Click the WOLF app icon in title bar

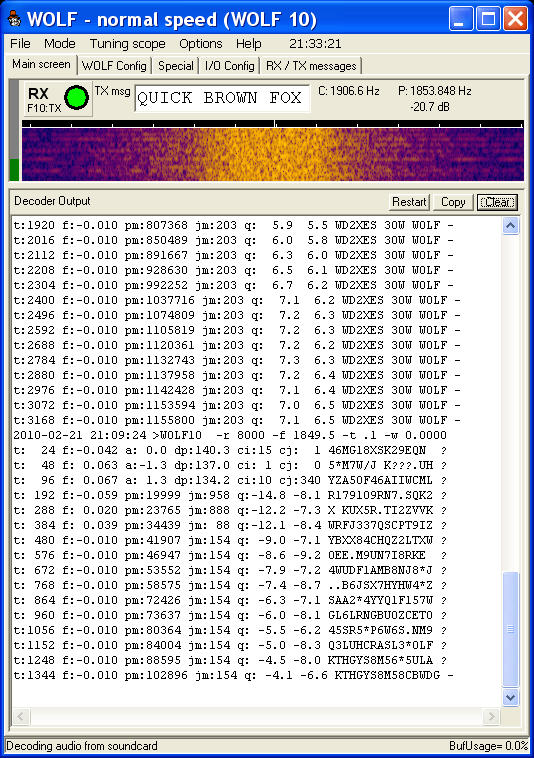click(14, 20)
